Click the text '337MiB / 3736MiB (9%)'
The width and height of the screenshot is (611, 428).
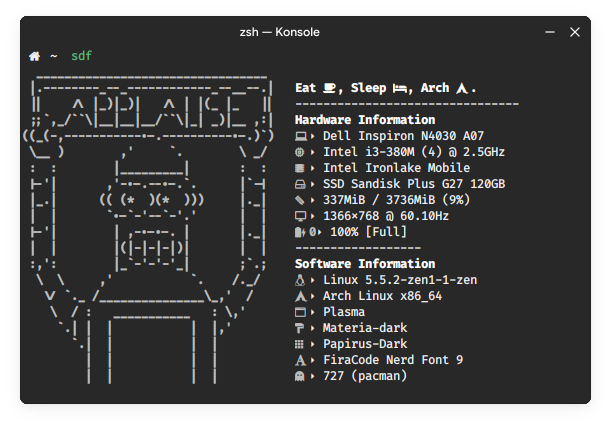click(x=396, y=200)
